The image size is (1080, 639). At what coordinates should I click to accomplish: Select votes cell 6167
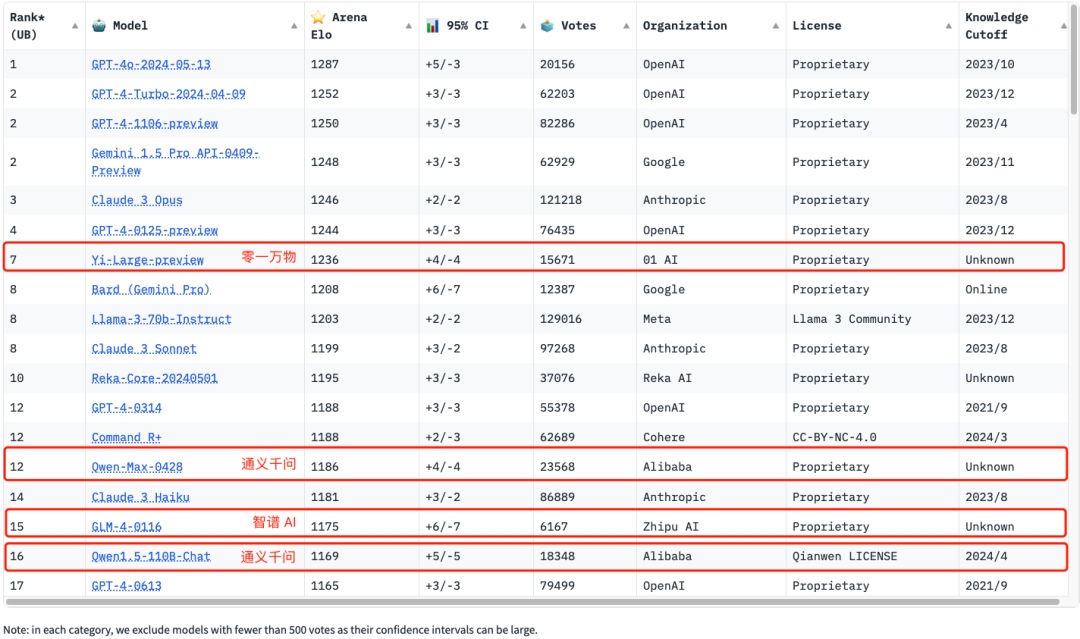click(x=554, y=527)
